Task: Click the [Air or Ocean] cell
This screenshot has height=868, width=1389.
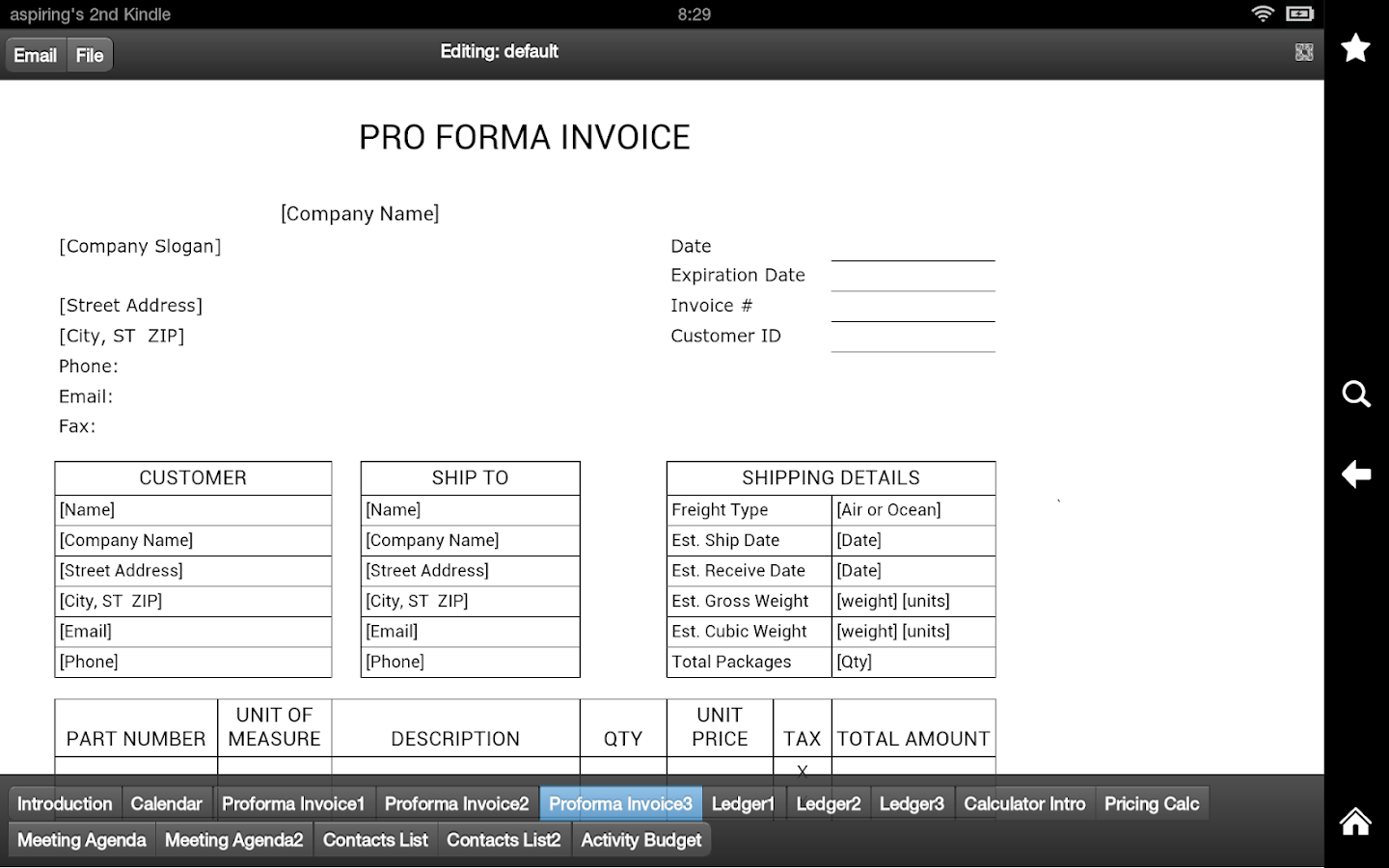Action: tap(913, 510)
